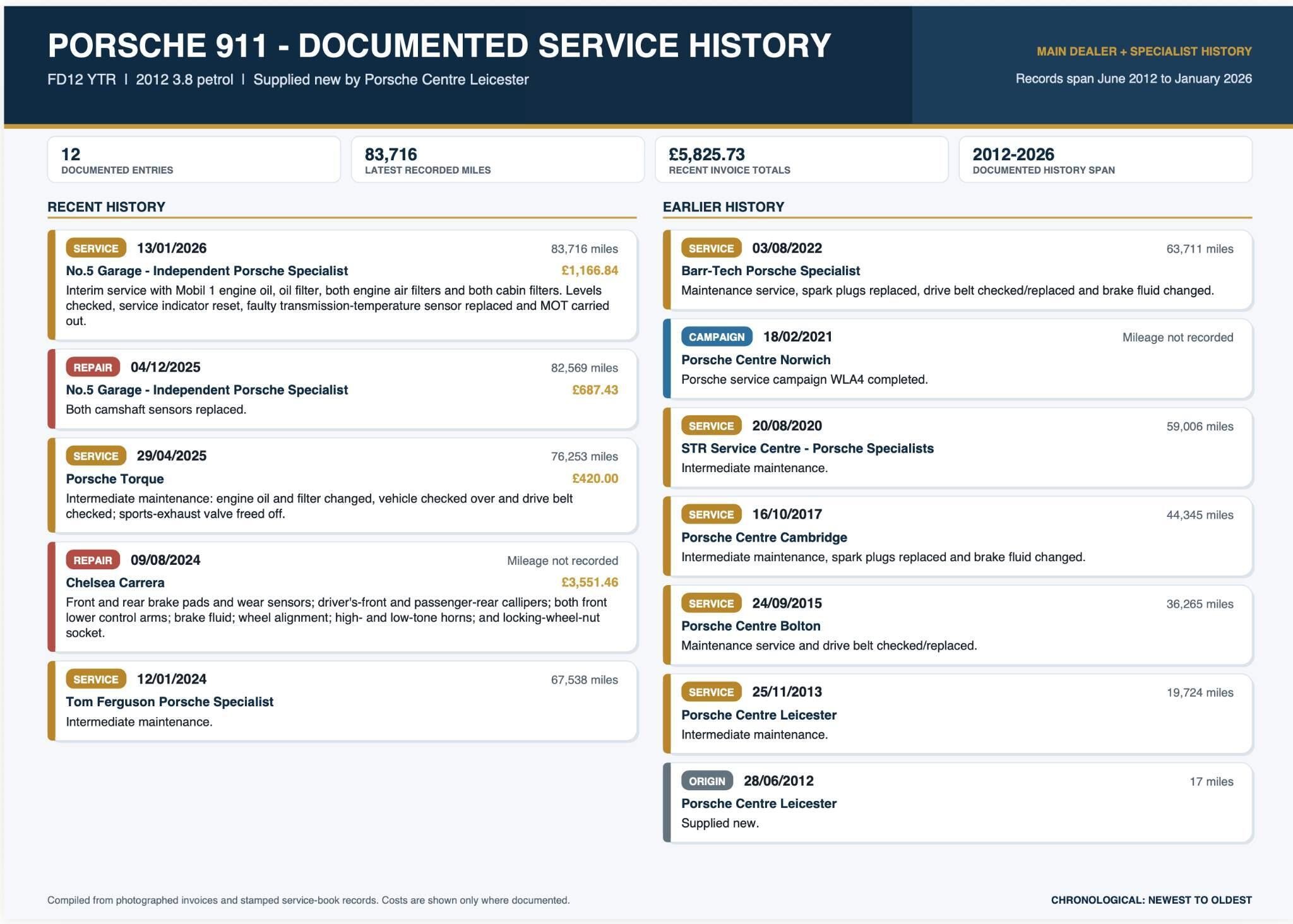Screen dimensions: 1293x924
Task: Click 'Both camshaft sensors replaced.'
Action: tap(156, 410)
